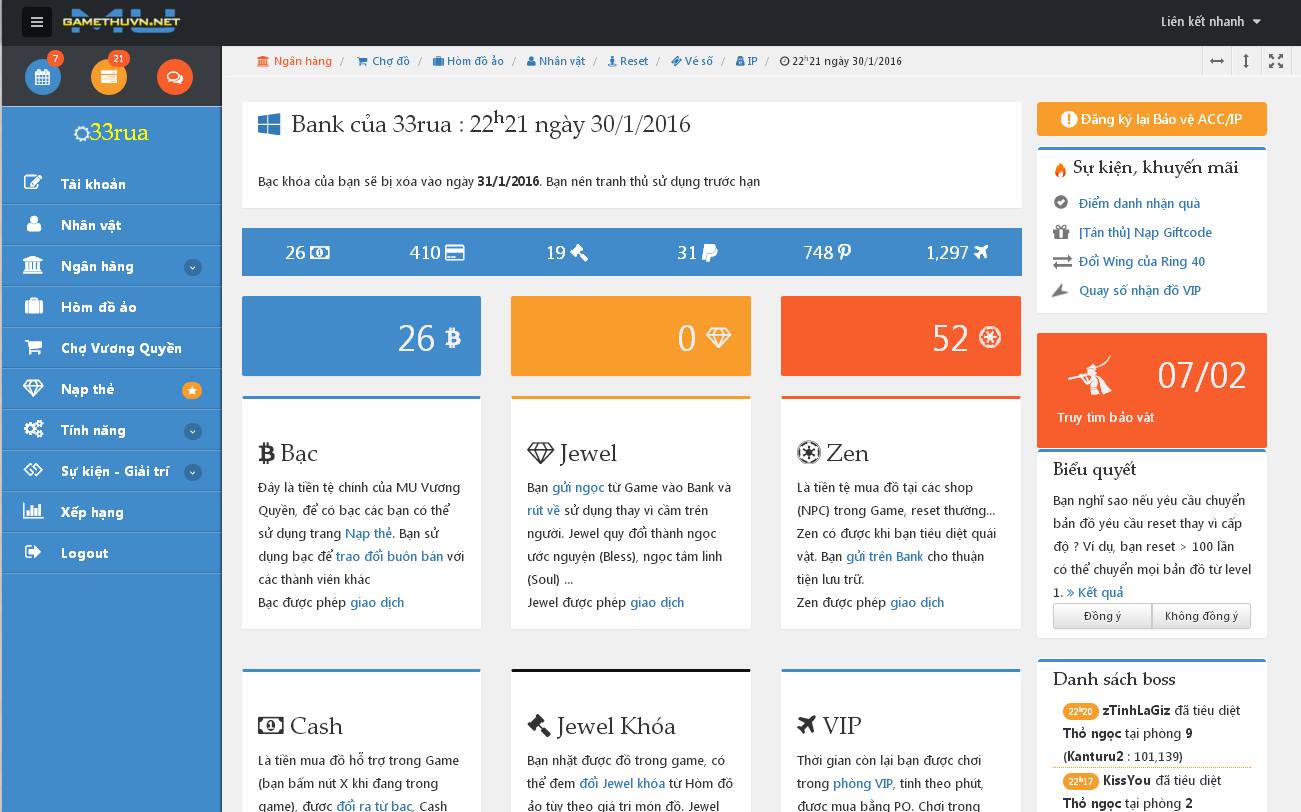
Task: Open the orange card icon with badge 21
Action: (109, 77)
